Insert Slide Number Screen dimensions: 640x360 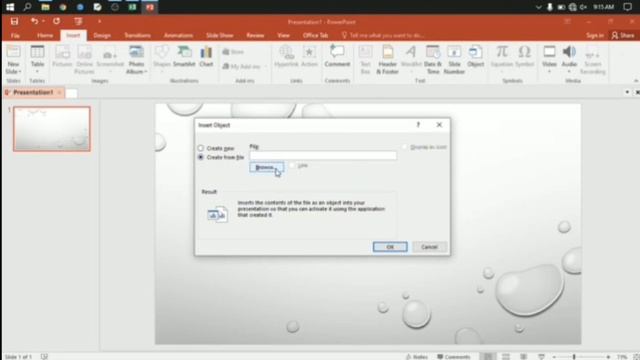coord(454,60)
